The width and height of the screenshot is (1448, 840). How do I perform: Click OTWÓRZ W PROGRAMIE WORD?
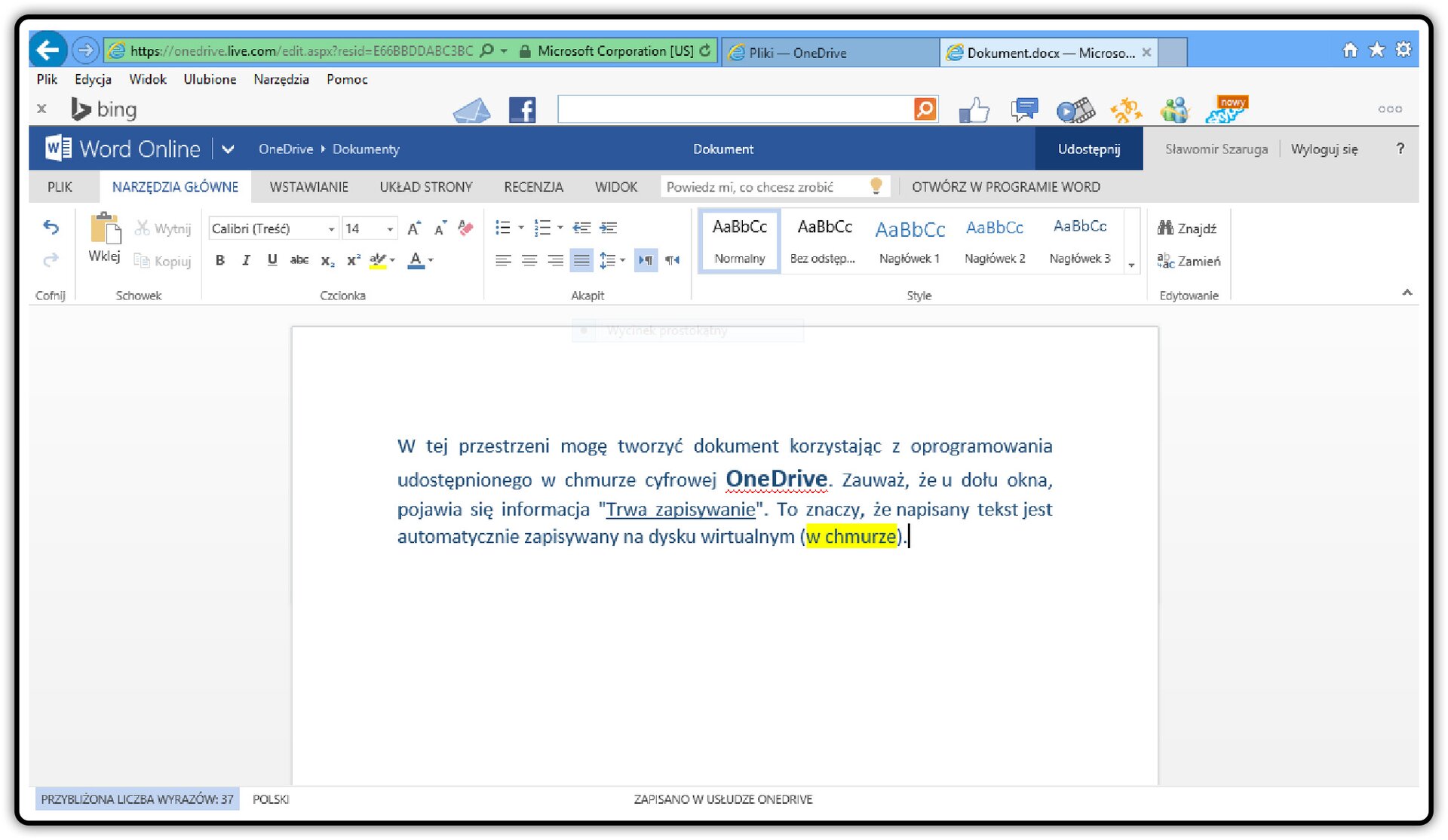tap(1006, 187)
